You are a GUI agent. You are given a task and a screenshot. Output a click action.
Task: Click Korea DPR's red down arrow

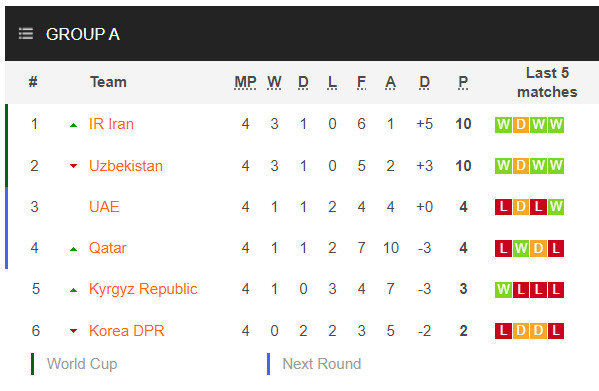(x=74, y=331)
